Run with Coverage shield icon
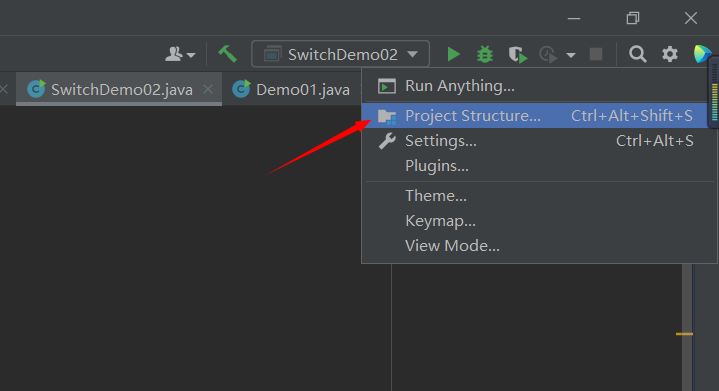Viewport: 719px width, 391px height. pos(518,55)
